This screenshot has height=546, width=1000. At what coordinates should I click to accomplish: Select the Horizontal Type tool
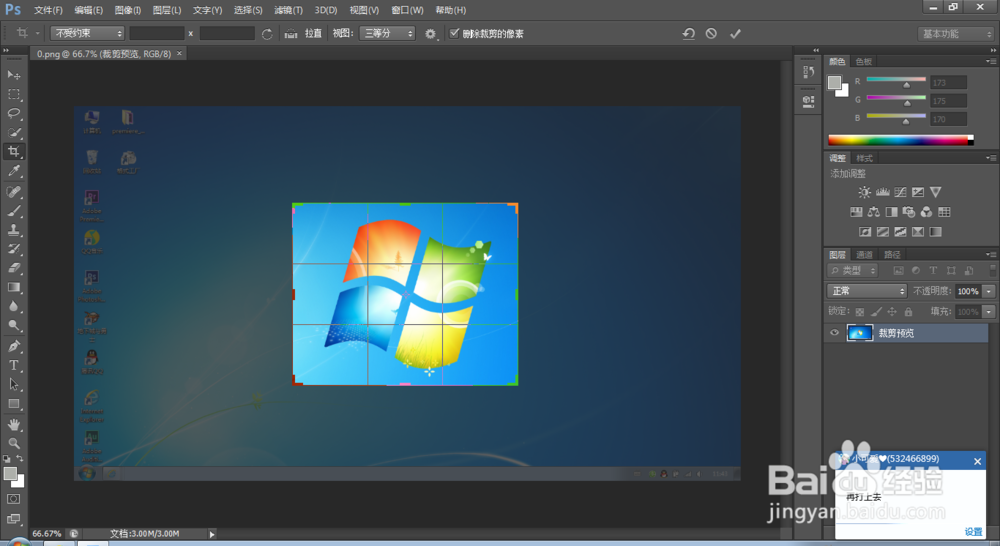13,365
